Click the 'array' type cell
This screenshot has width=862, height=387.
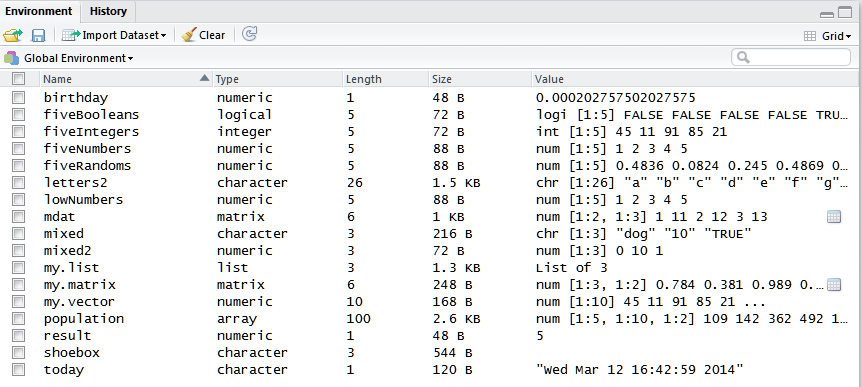point(236,319)
